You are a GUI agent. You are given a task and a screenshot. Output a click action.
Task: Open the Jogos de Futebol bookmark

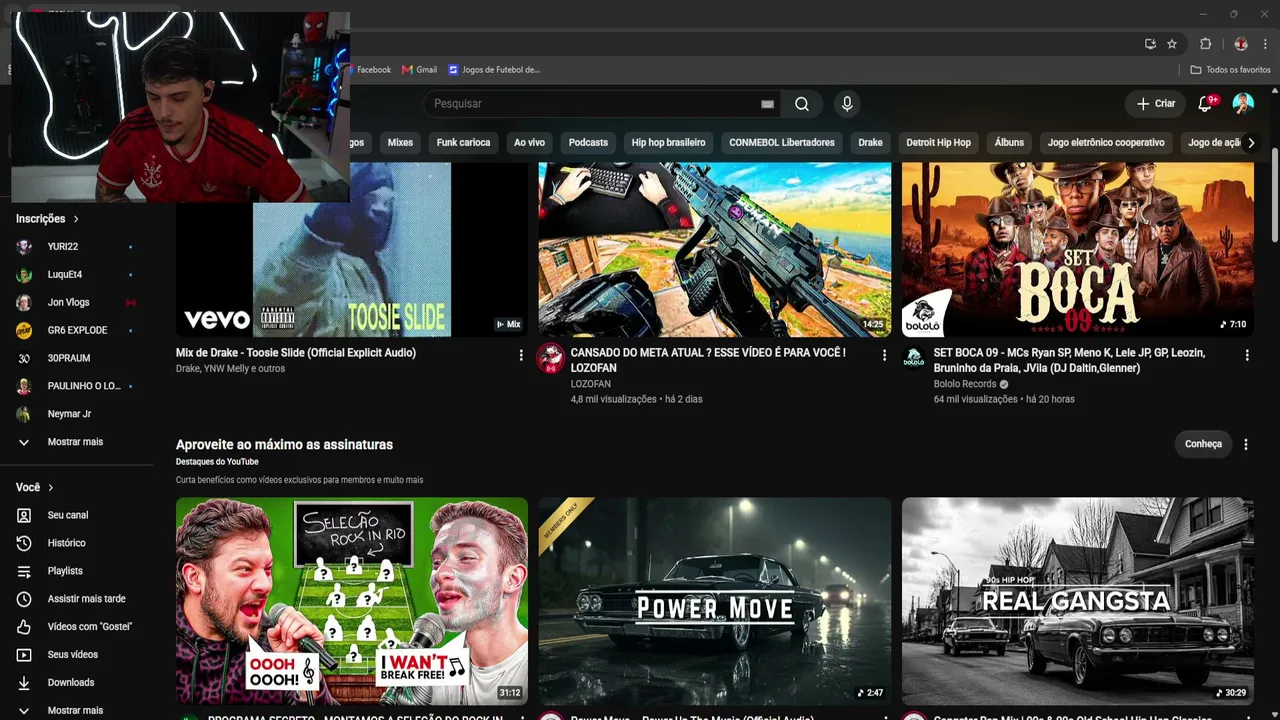point(494,70)
